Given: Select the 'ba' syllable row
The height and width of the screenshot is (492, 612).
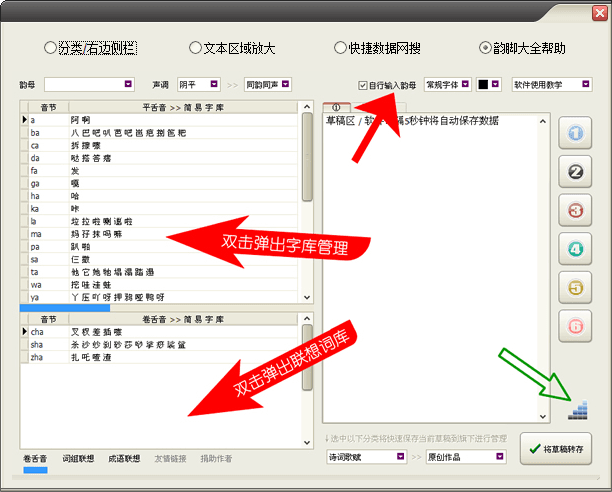Looking at the screenshot, I should point(161,133).
